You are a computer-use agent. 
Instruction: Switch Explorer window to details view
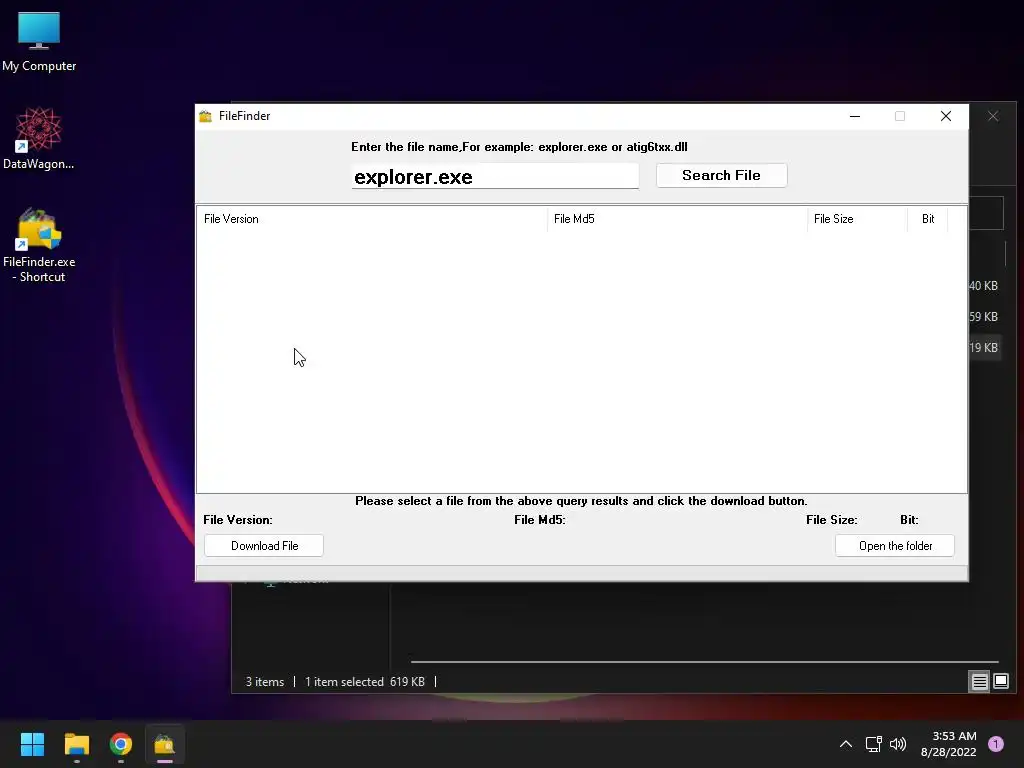coord(980,682)
